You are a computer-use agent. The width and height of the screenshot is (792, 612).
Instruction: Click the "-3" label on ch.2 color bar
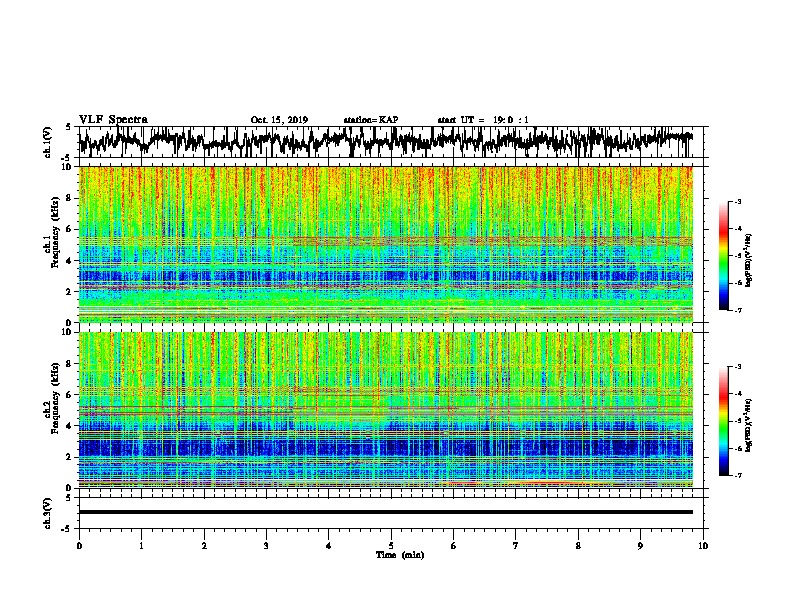738,367
